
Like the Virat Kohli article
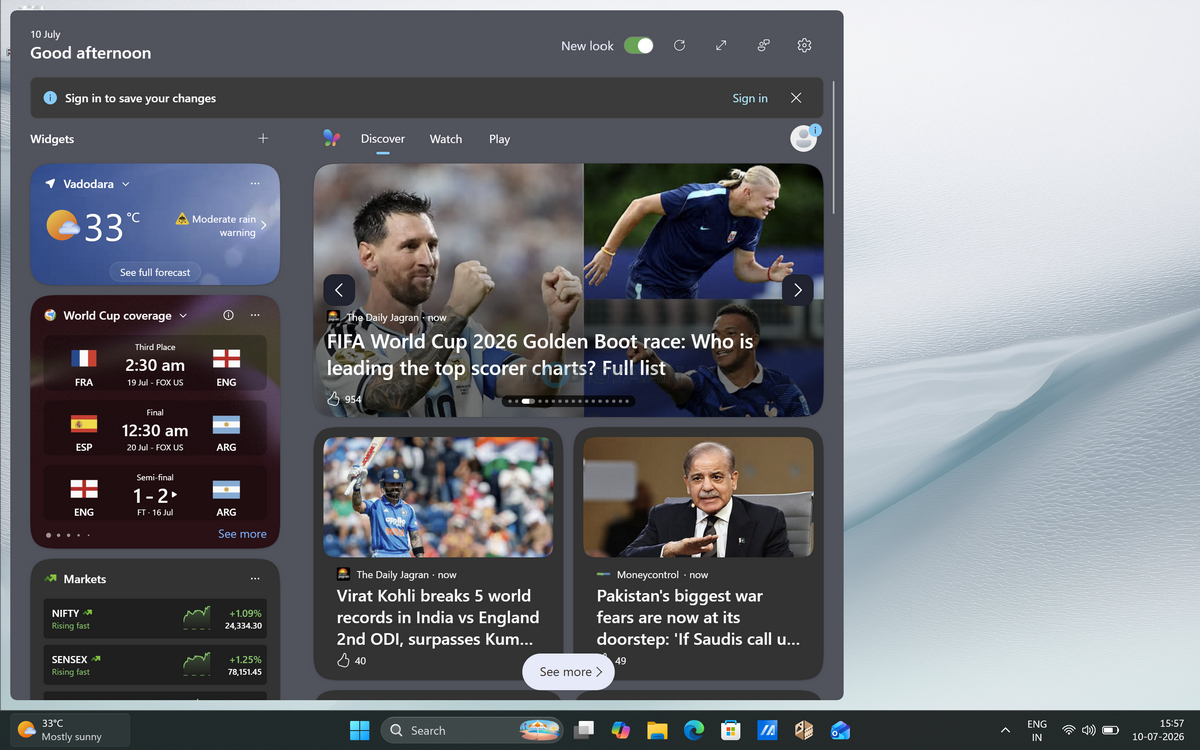[344, 660]
